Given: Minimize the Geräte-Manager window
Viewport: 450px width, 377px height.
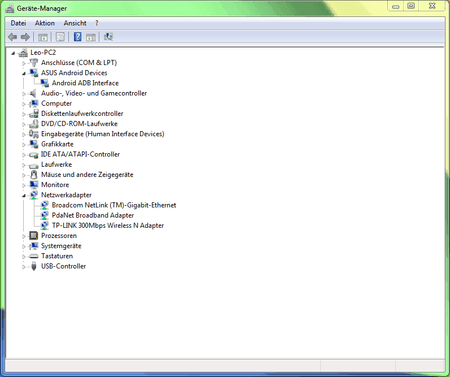Looking at the screenshot, I should tap(396, 6).
